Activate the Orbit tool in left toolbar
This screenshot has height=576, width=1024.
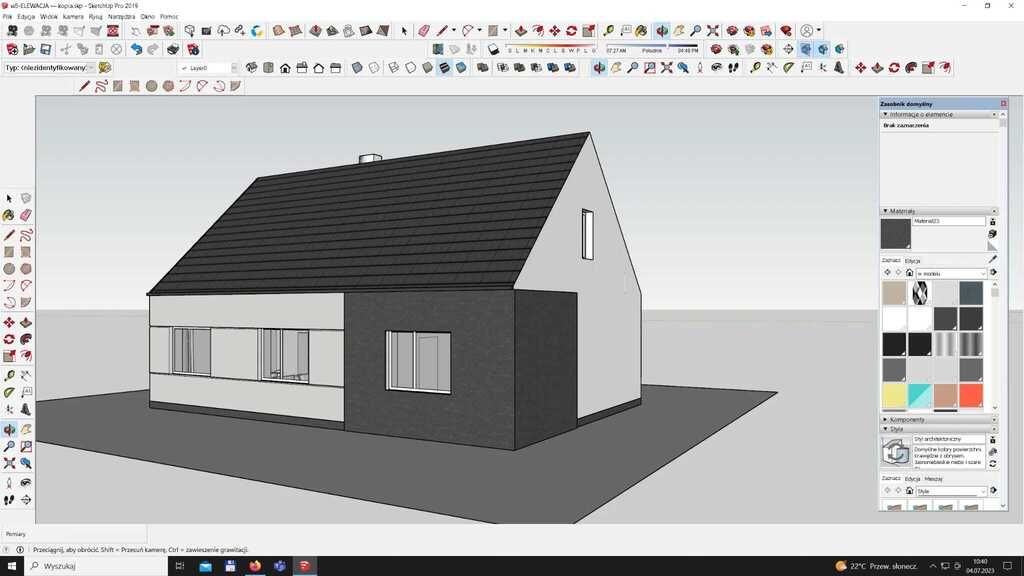[x=9, y=430]
